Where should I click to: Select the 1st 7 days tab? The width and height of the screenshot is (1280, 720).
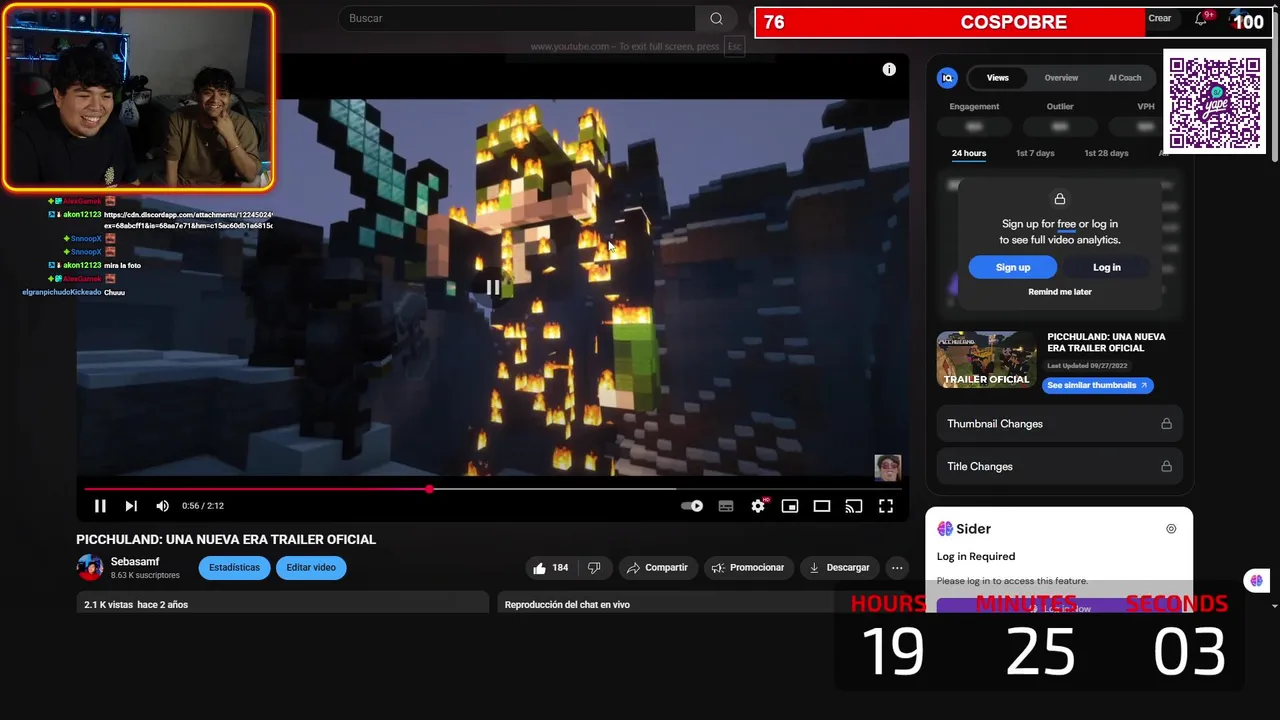(x=1035, y=153)
